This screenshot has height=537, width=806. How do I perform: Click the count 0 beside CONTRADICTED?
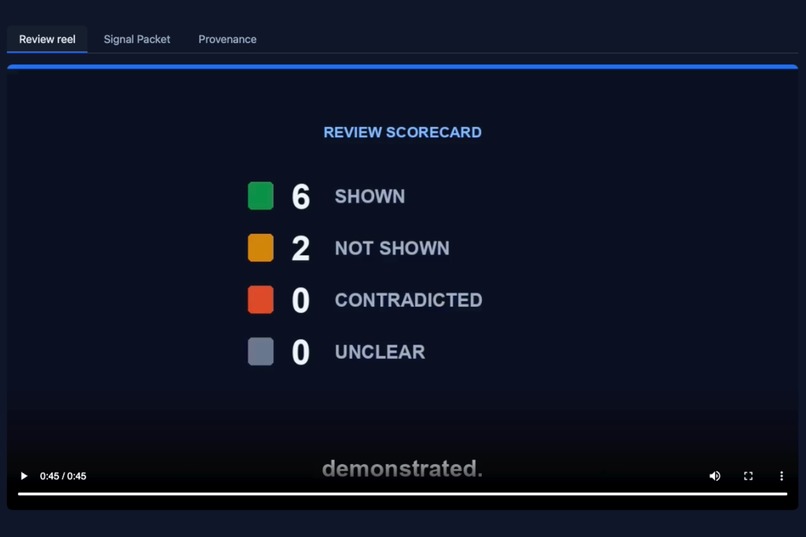point(301,300)
